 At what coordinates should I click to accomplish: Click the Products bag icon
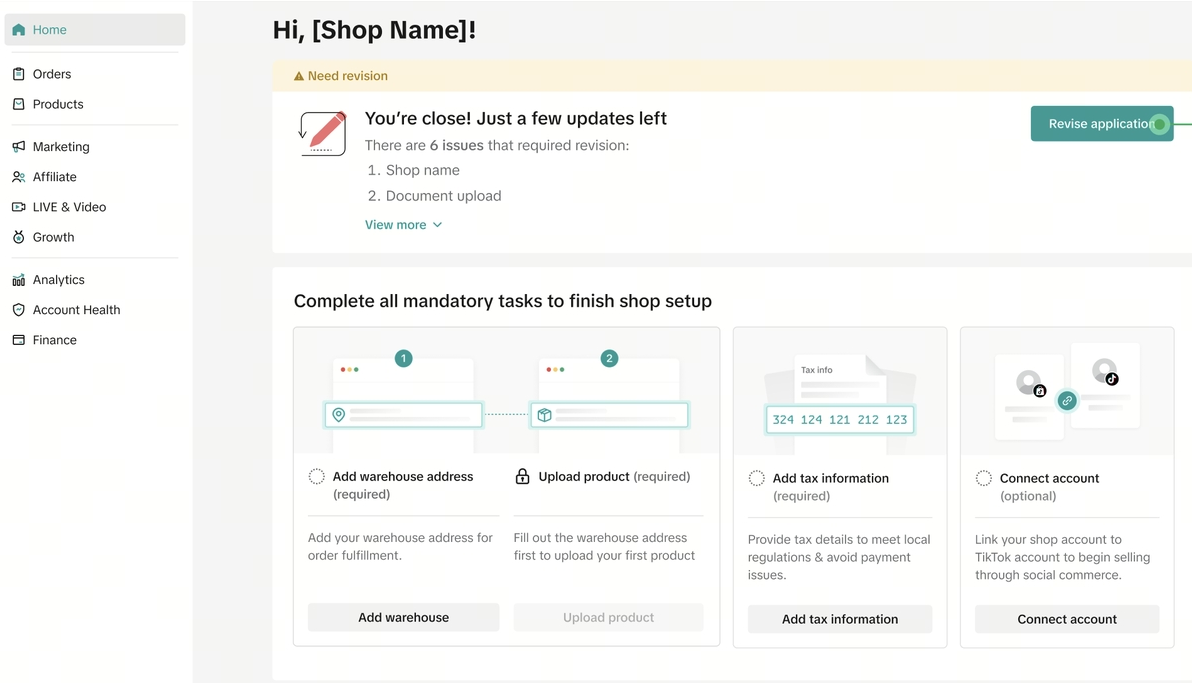(x=19, y=104)
